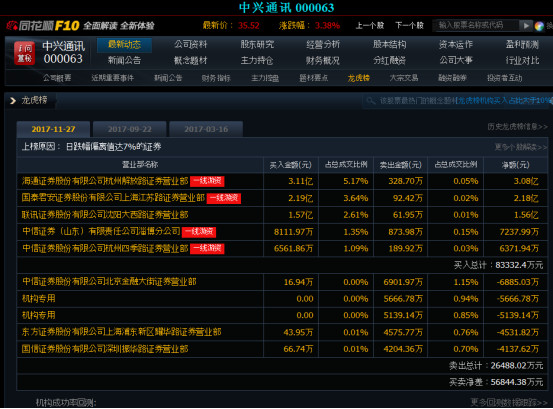Open 历史龙虎榜信息 link
Screen dimensions: 553x409
[x=517, y=126]
